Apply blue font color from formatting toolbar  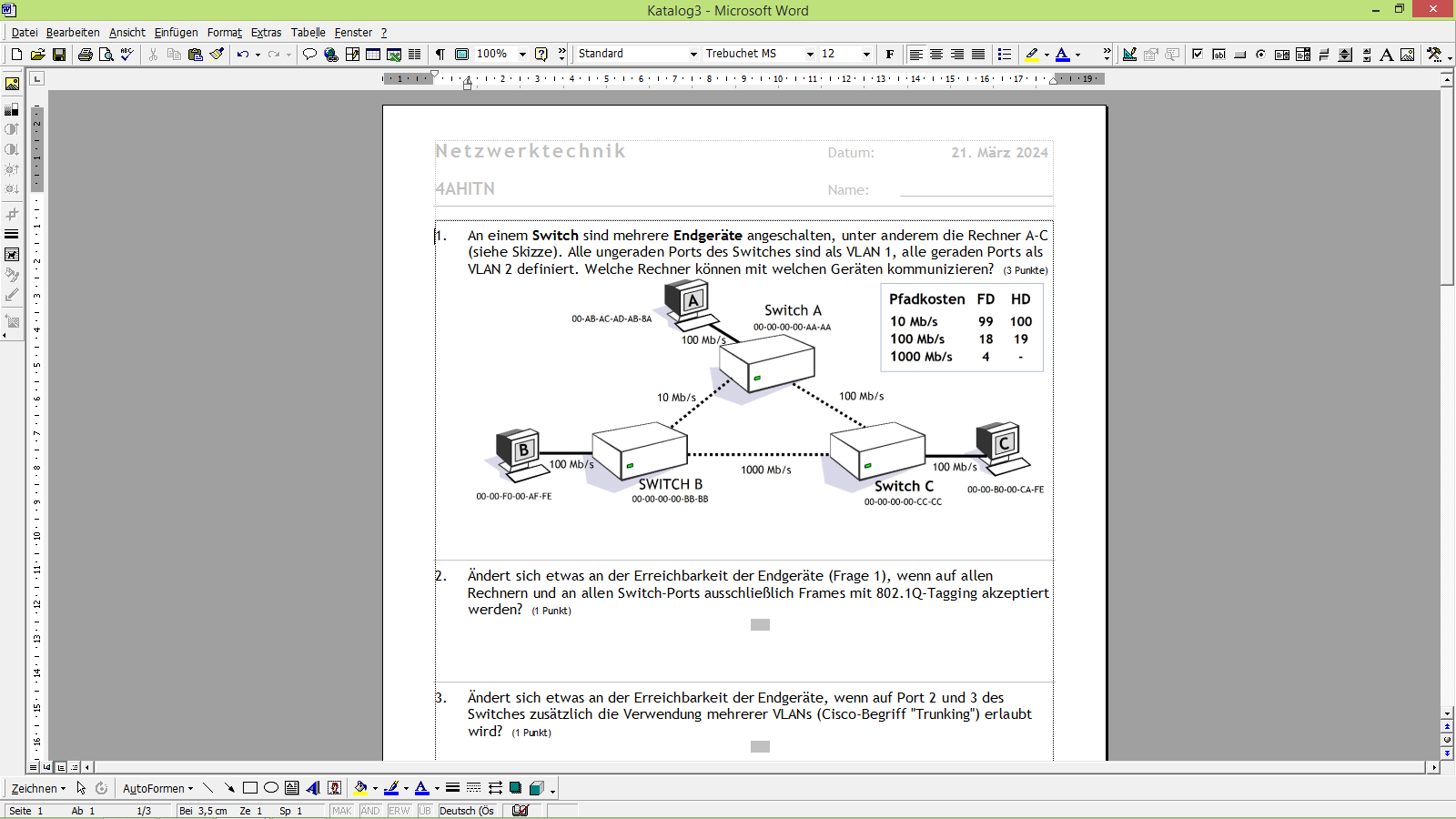(1063, 55)
